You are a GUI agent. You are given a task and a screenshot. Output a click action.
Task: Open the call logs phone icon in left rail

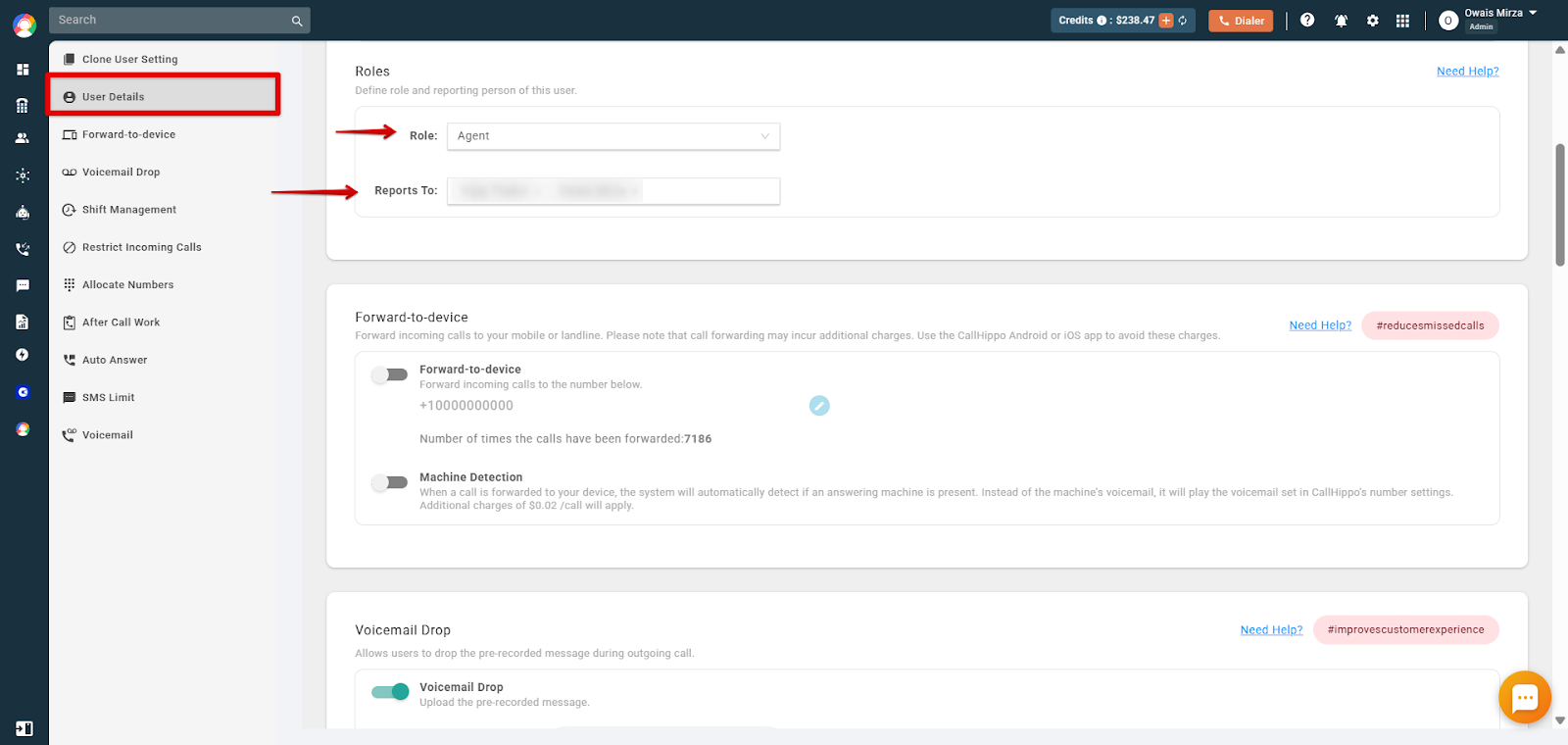click(23, 249)
